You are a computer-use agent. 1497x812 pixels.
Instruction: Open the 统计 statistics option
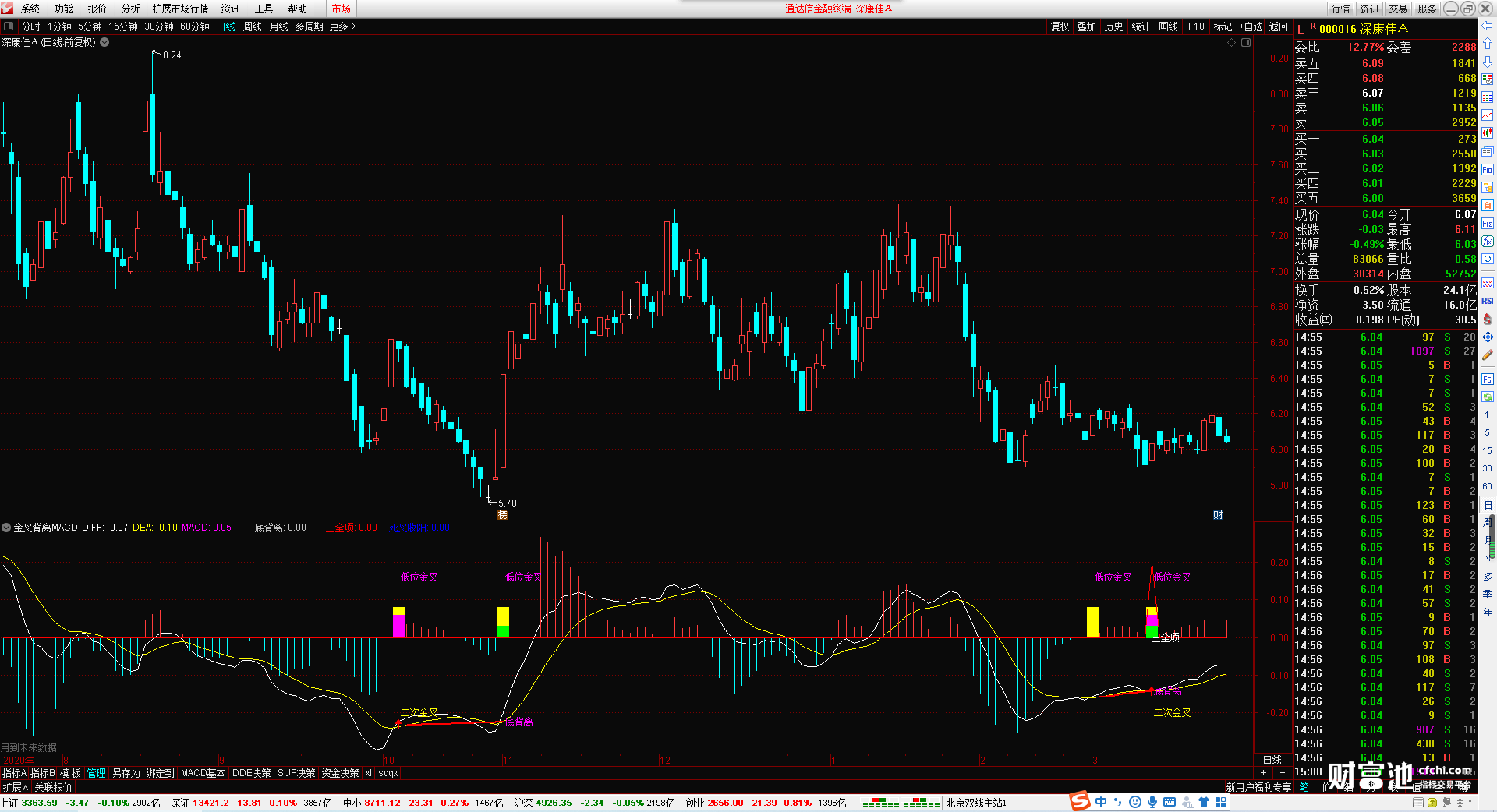[x=1141, y=26]
